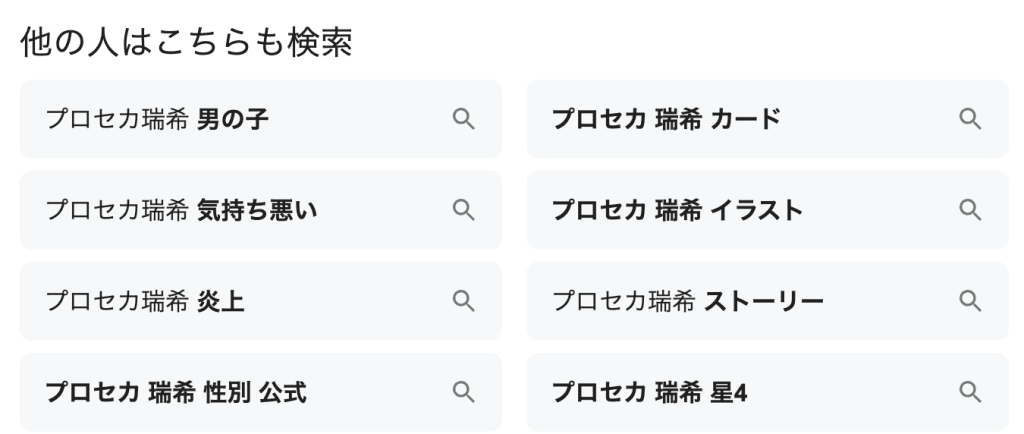Screen dimensions: 1024x434
Task: Click the bold 炎上 keyword text
Action: pos(221,302)
